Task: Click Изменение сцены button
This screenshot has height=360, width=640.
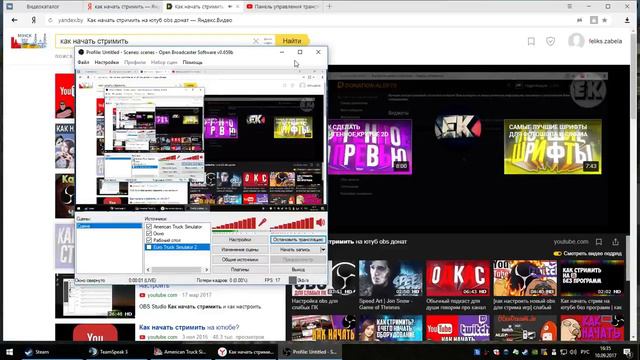Action: pyautogui.click(x=240, y=249)
